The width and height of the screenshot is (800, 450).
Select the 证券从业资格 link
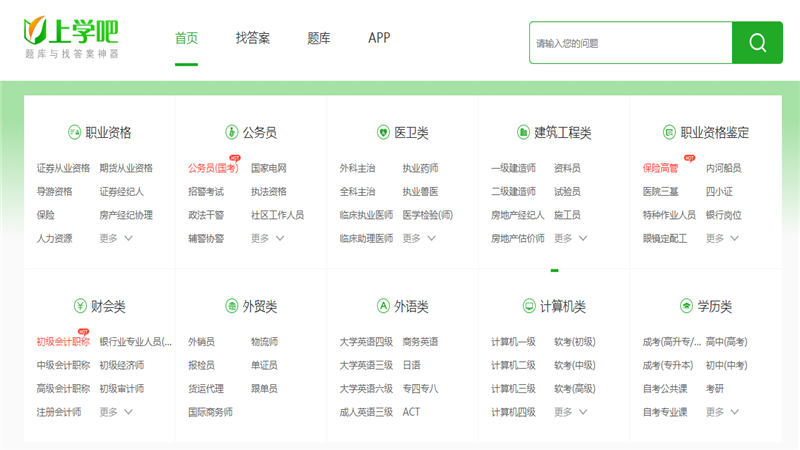click(x=63, y=168)
